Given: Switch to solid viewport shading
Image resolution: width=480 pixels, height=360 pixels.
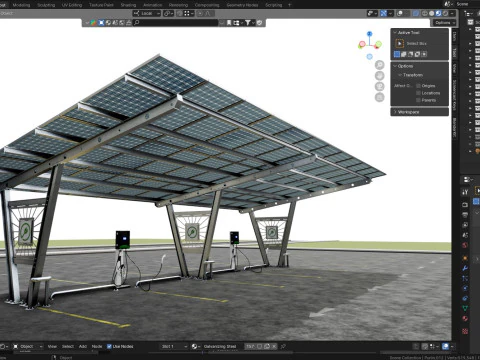Looking at the screenshot, I should (432, 13).
